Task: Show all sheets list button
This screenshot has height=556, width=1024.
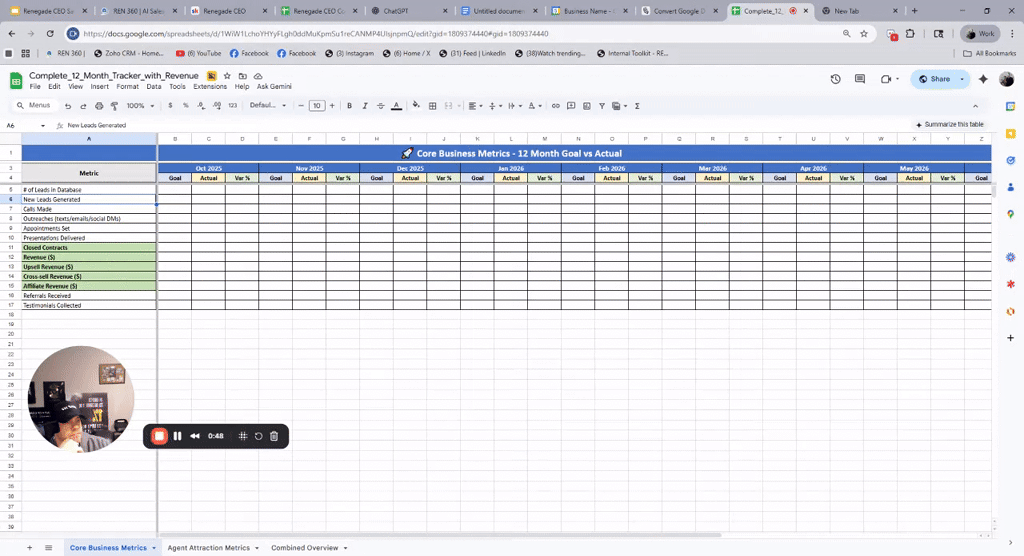Action: (x=48, y=548)
